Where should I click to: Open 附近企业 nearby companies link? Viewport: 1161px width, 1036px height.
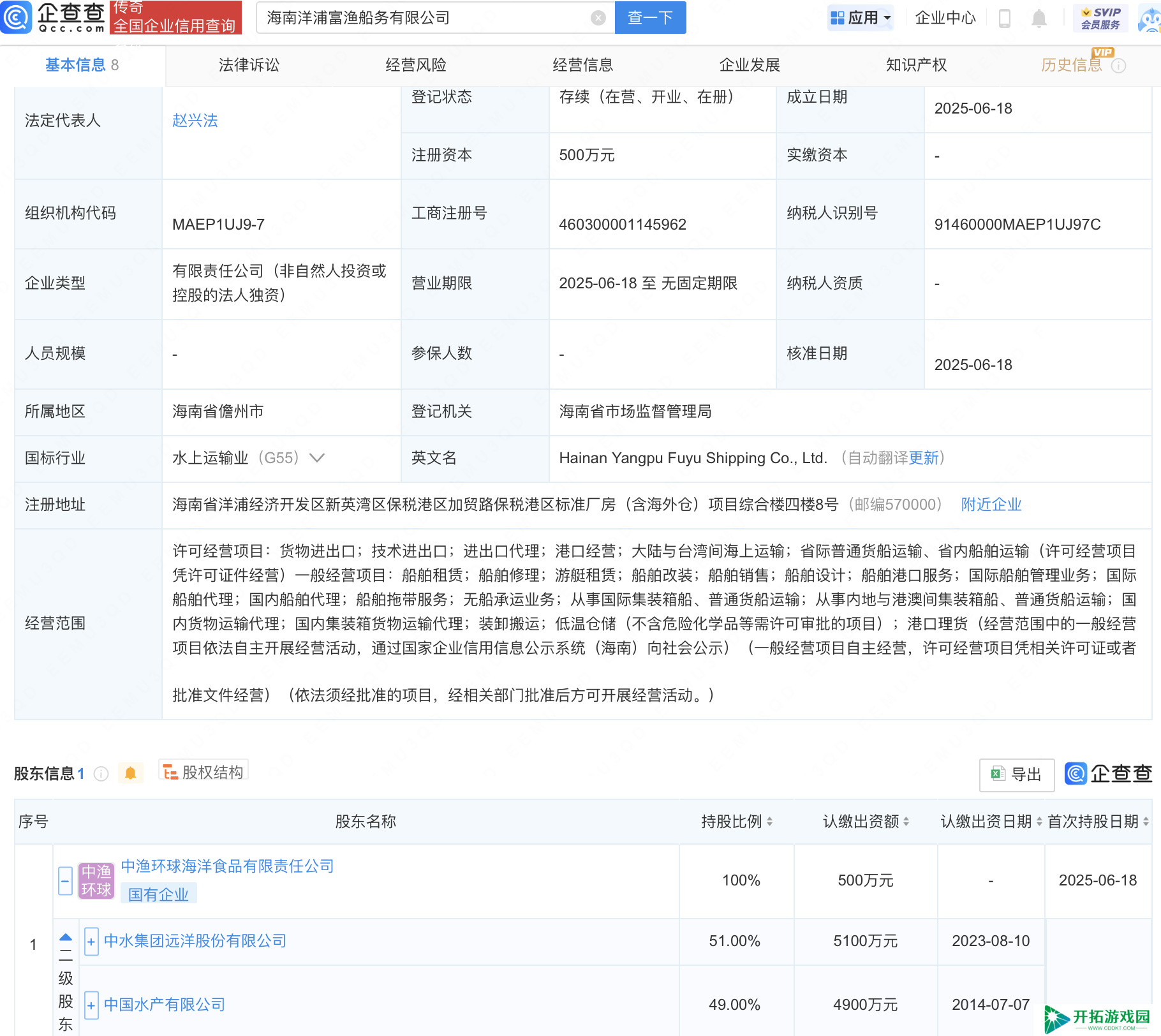pyautogui.click(x=991, y=505)
